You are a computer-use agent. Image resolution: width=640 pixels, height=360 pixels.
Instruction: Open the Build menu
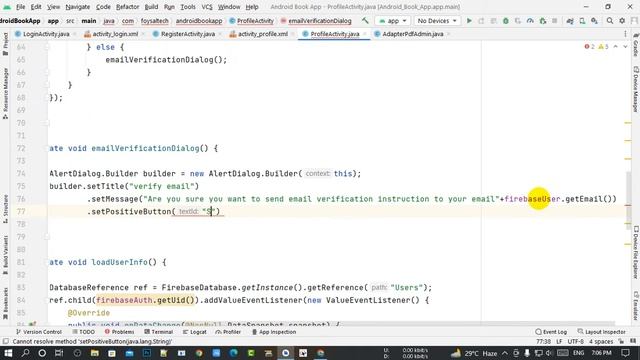click(151, 7)
